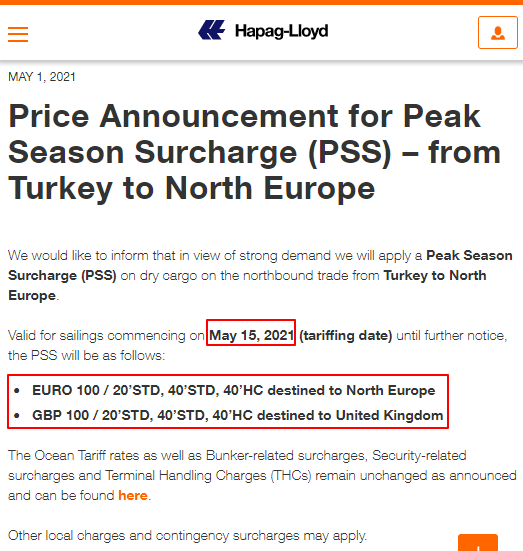Click the "Other local charges" sentence
The image size is (523, 551).
click(x=187, y=536)
